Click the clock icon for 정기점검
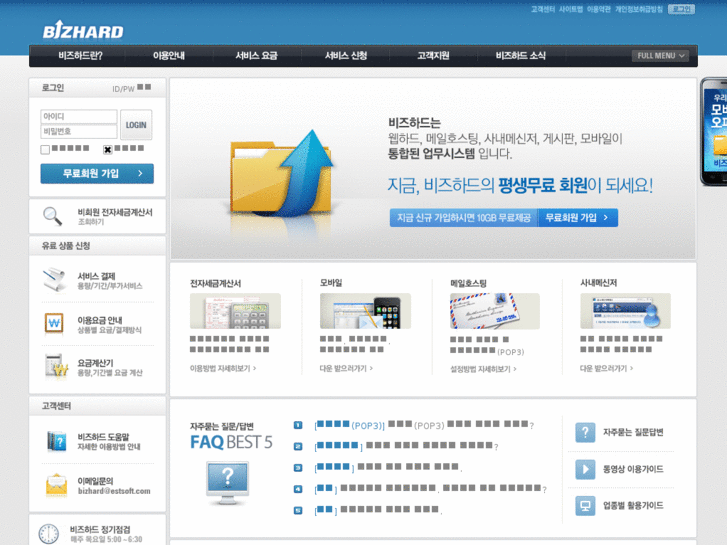Image resolution: width=727 pixels, height=545 pixels. coord(49,534)
